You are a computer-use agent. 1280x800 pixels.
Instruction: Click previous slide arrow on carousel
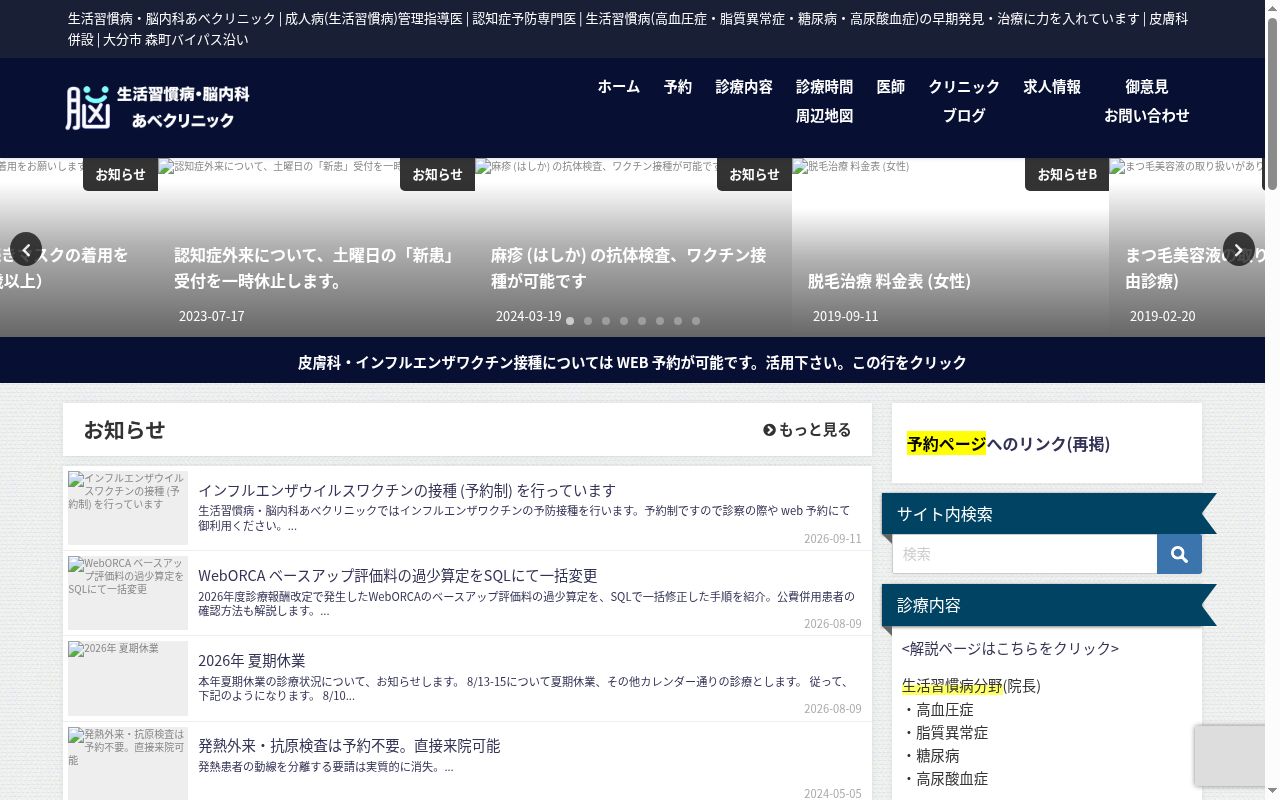click(25, 249)
